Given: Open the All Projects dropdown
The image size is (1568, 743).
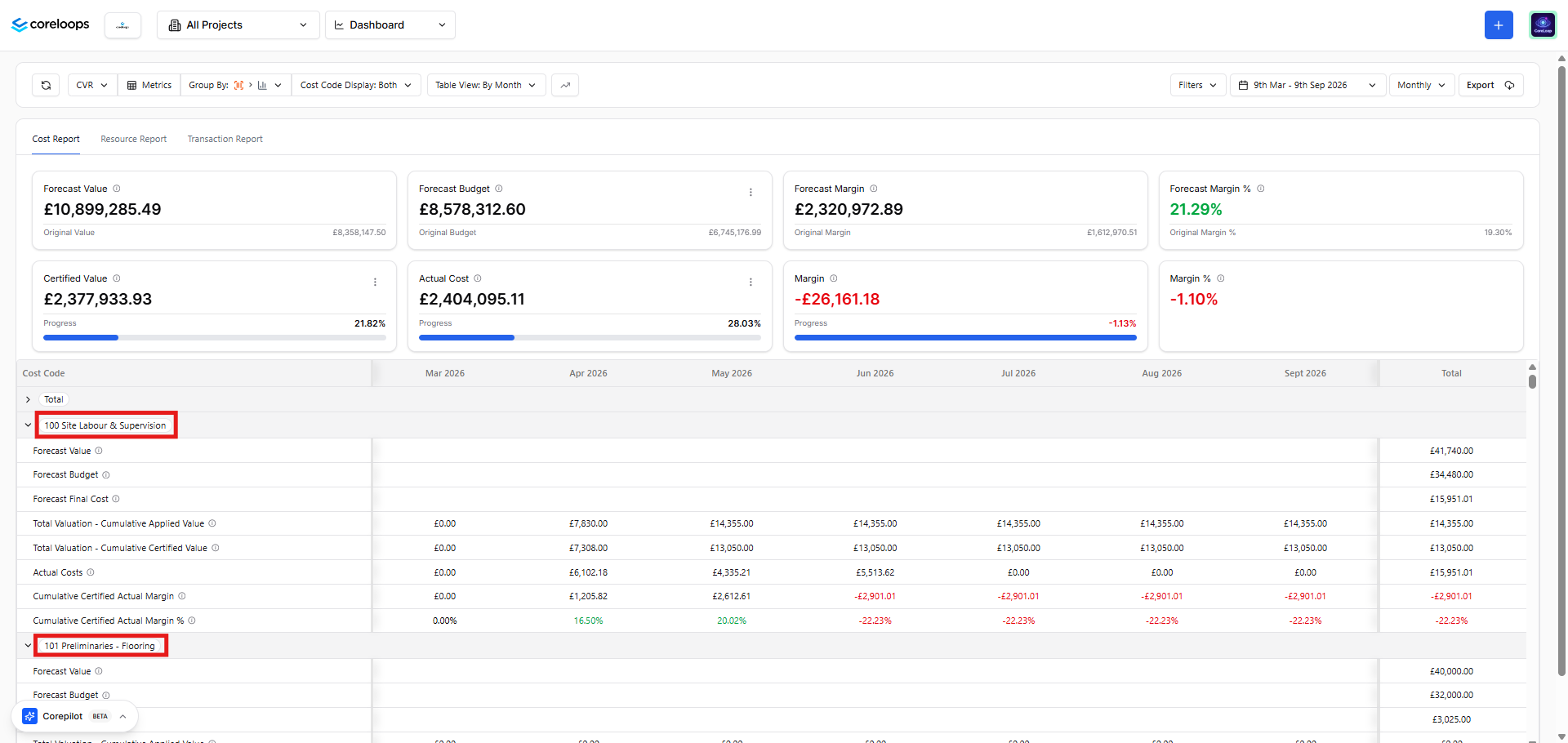Looking at the screenshot, I should click(x=238, y=25).
